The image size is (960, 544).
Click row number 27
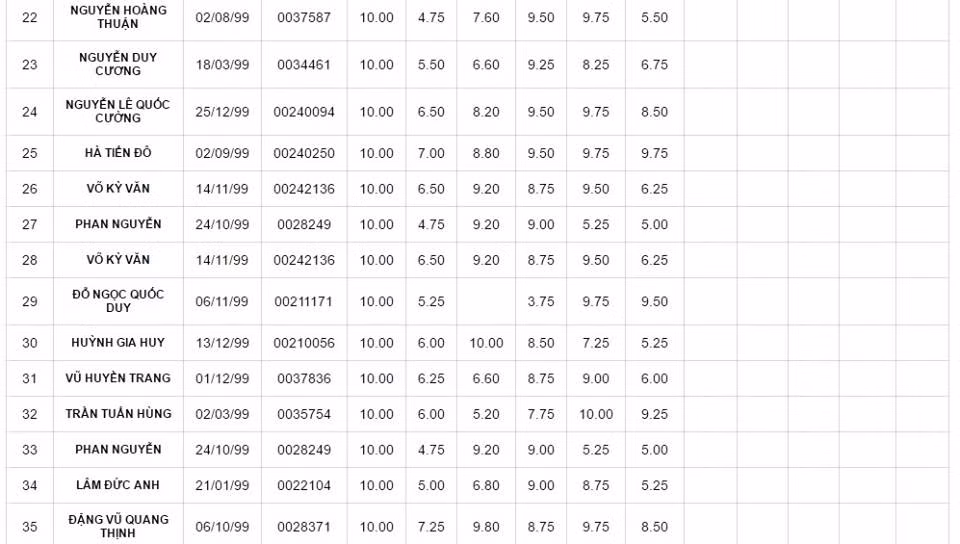(30, 225)
